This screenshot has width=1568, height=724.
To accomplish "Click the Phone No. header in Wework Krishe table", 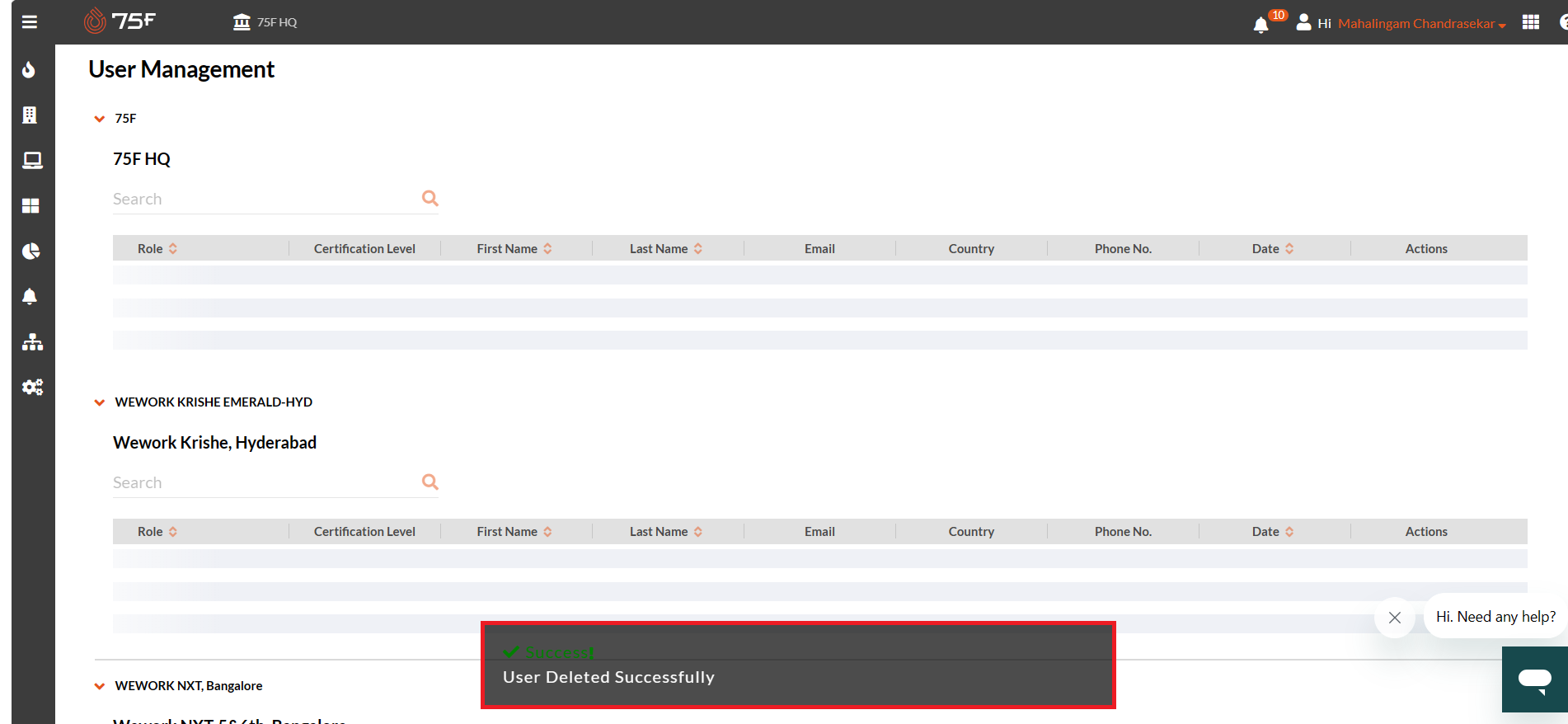I will [1123, 532].
